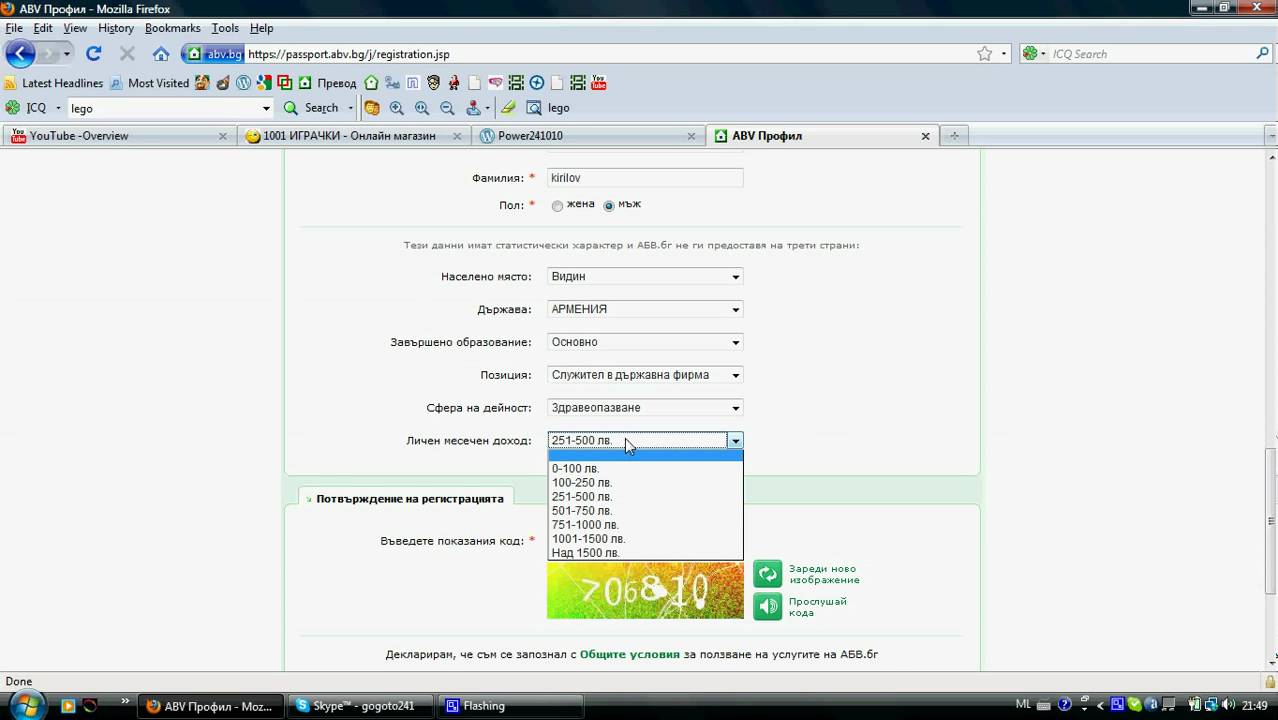Image resolution: width=1278 pixels, height=720 pixels.
Task: Stop loading with the X icon
Action: (x=127, y=54)
